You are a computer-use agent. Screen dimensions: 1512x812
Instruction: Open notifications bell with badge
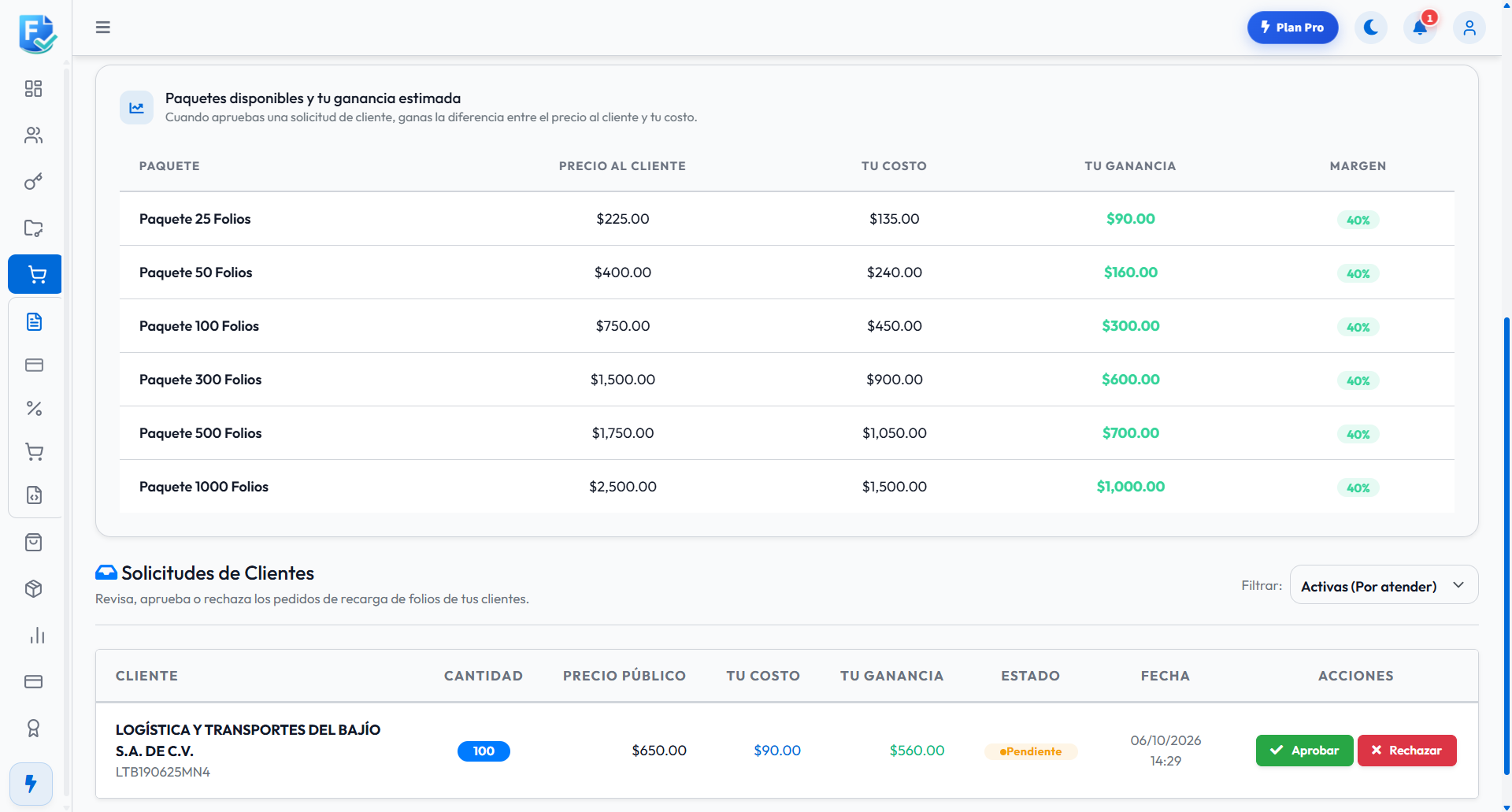[1421, 28]
